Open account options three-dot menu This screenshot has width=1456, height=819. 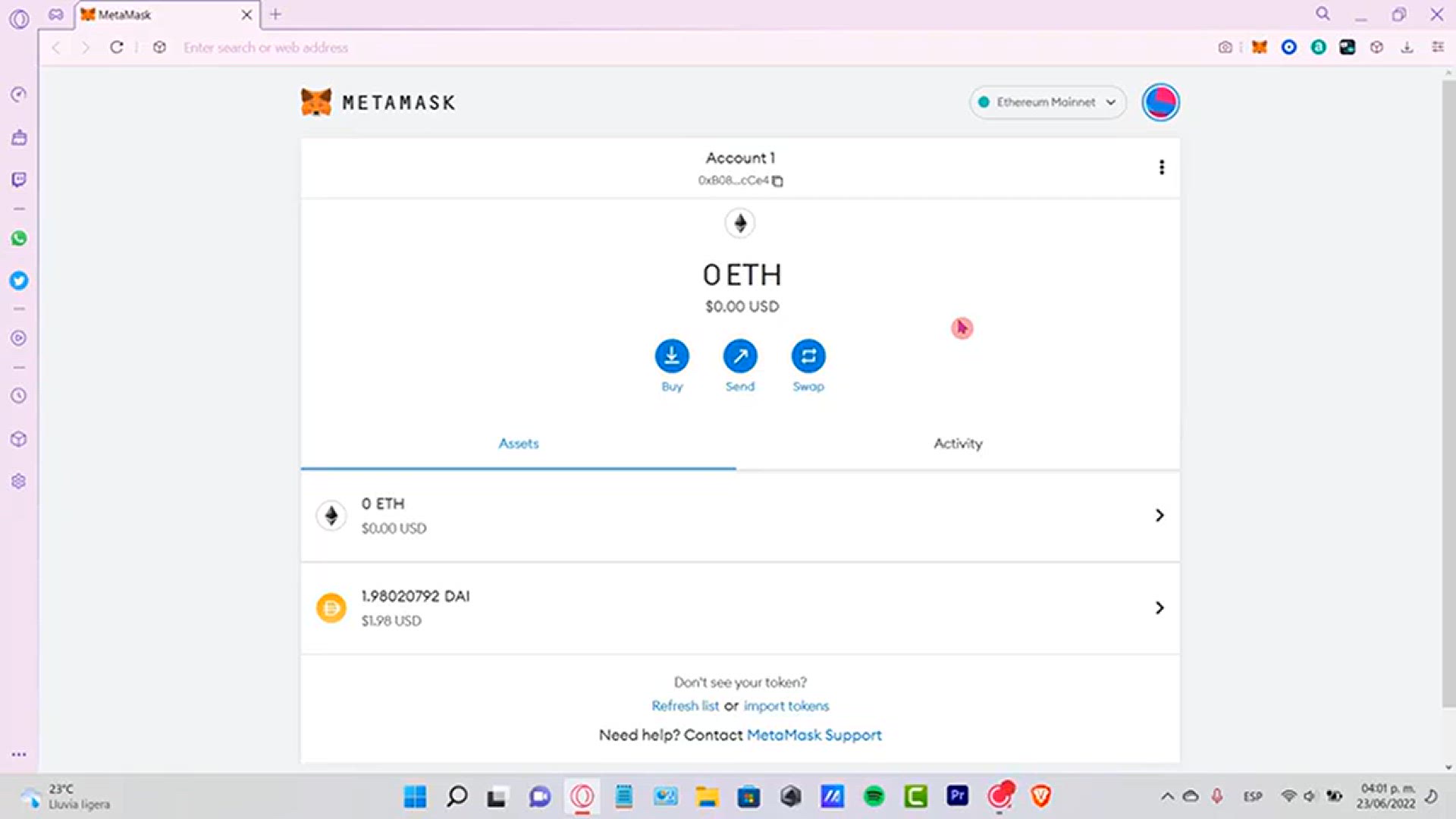point(1161,168)
